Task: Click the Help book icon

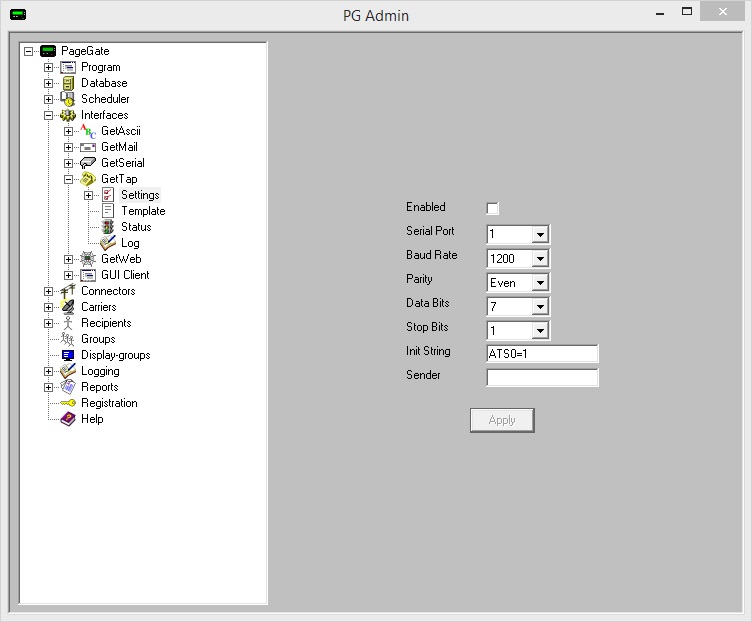Action: tap(68, 419)
